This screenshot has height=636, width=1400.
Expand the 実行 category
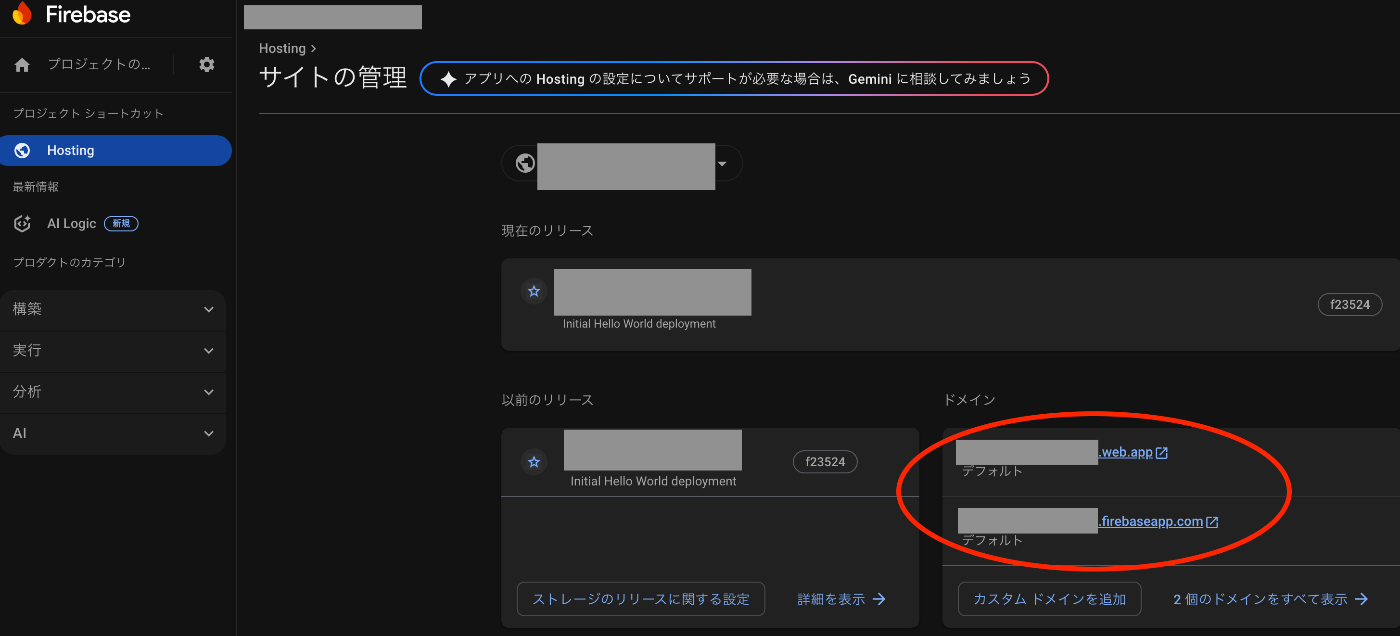(x=113, y=351)
